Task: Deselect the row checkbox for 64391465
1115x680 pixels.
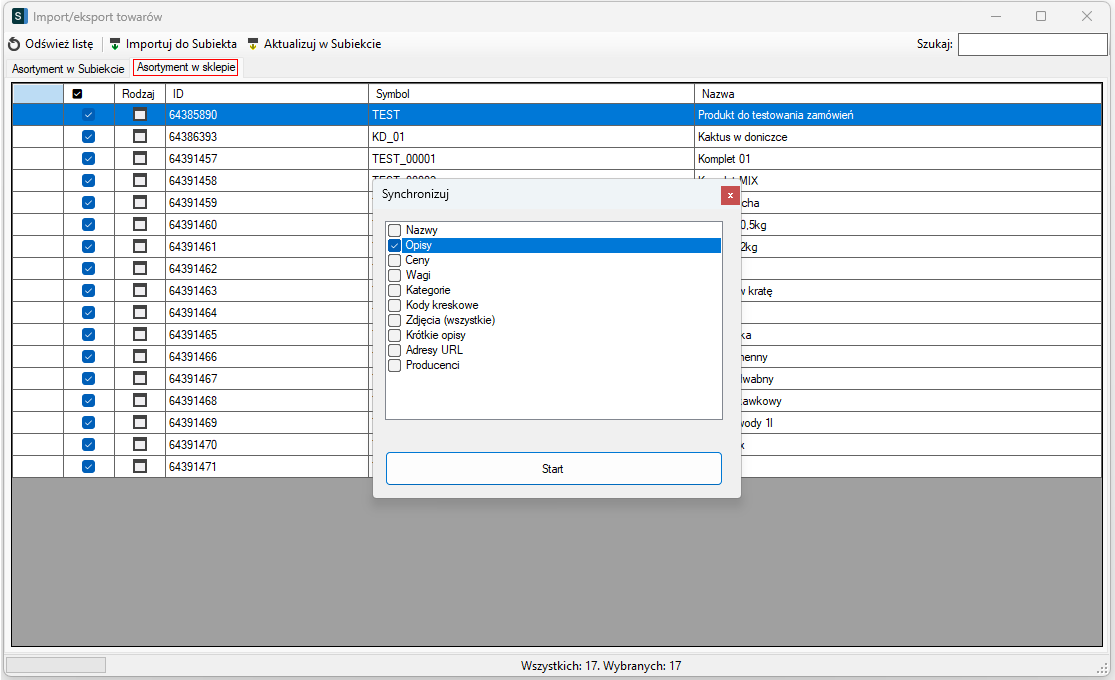Action: coord(88,335)
